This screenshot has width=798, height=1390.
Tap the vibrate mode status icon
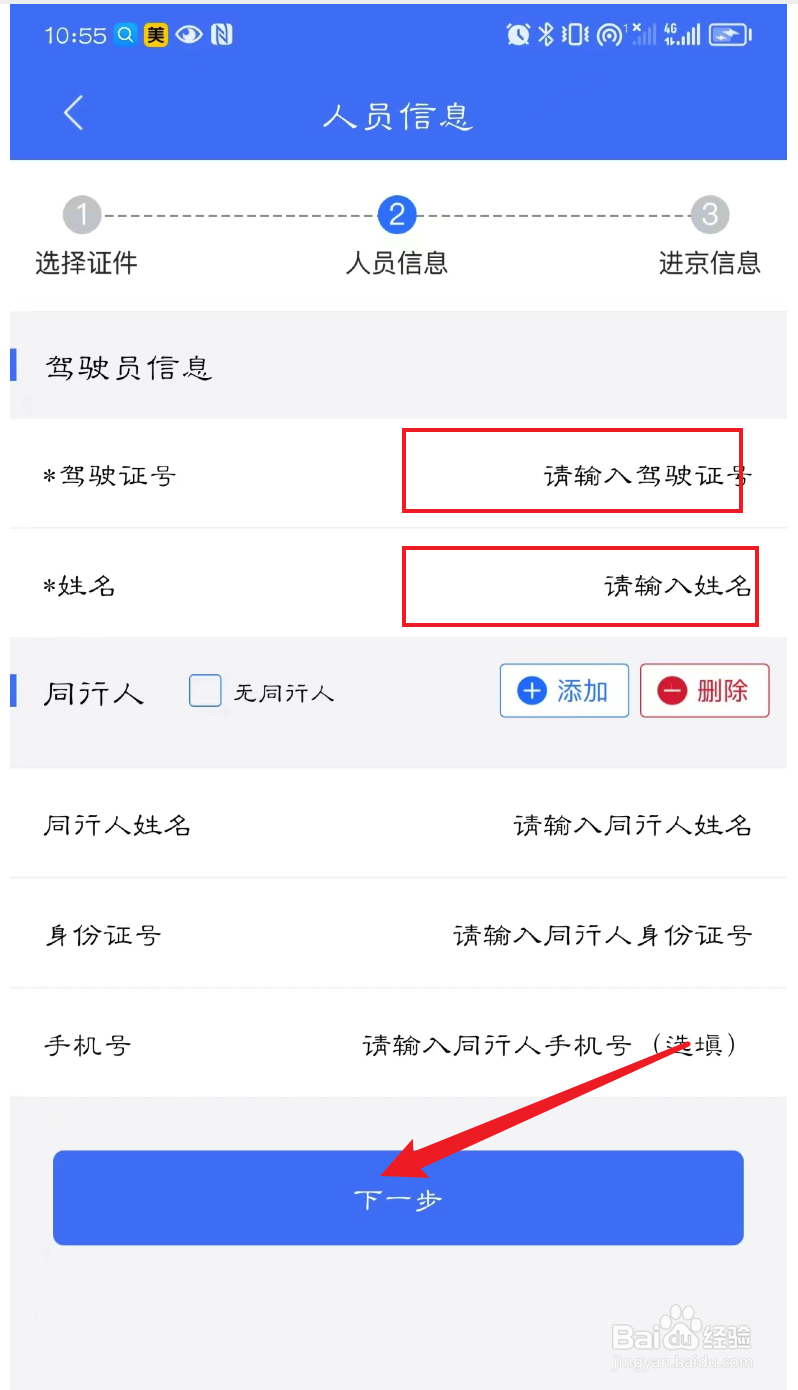coord(575,35)
